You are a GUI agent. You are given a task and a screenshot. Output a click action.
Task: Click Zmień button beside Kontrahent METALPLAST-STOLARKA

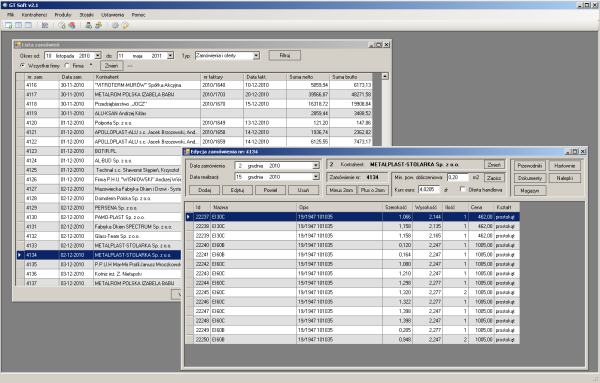(x=494, y=165)
